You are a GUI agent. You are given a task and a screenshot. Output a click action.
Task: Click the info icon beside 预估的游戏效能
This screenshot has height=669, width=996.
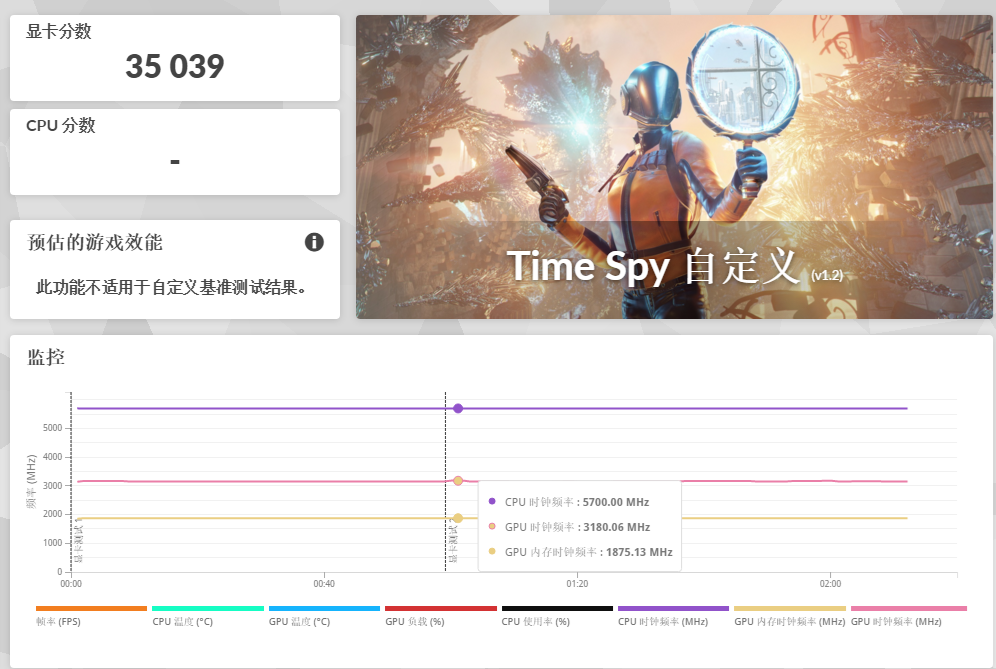pos(314,242)
